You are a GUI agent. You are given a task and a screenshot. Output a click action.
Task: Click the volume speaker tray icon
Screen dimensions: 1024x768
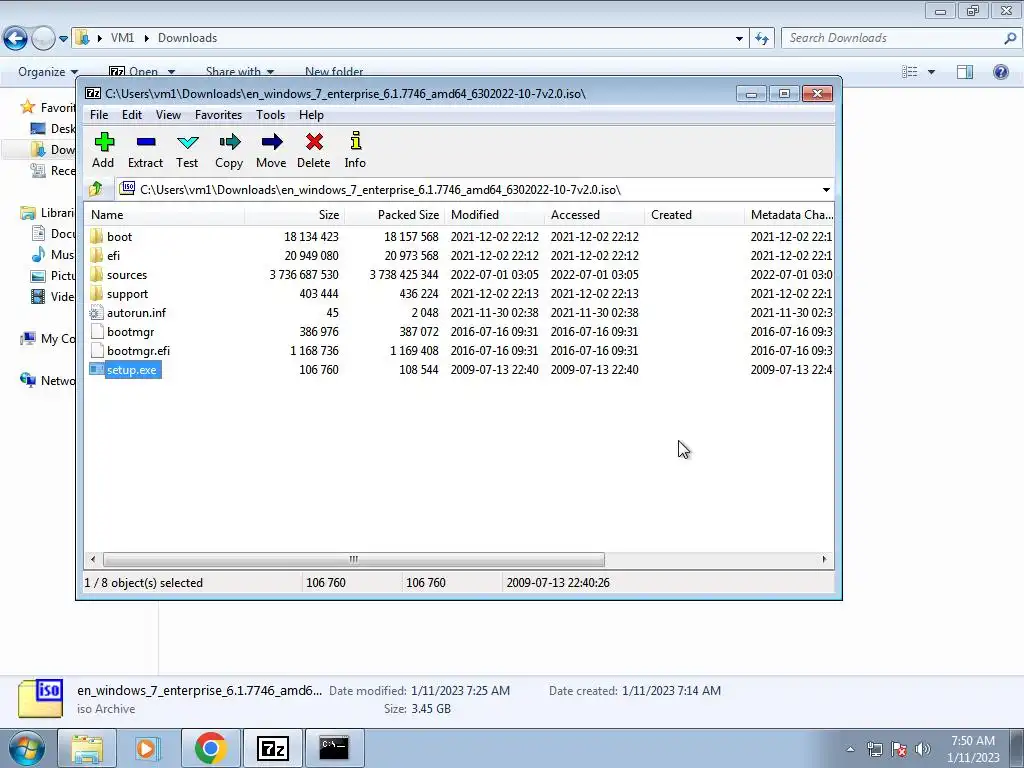(x=923, y=749)
